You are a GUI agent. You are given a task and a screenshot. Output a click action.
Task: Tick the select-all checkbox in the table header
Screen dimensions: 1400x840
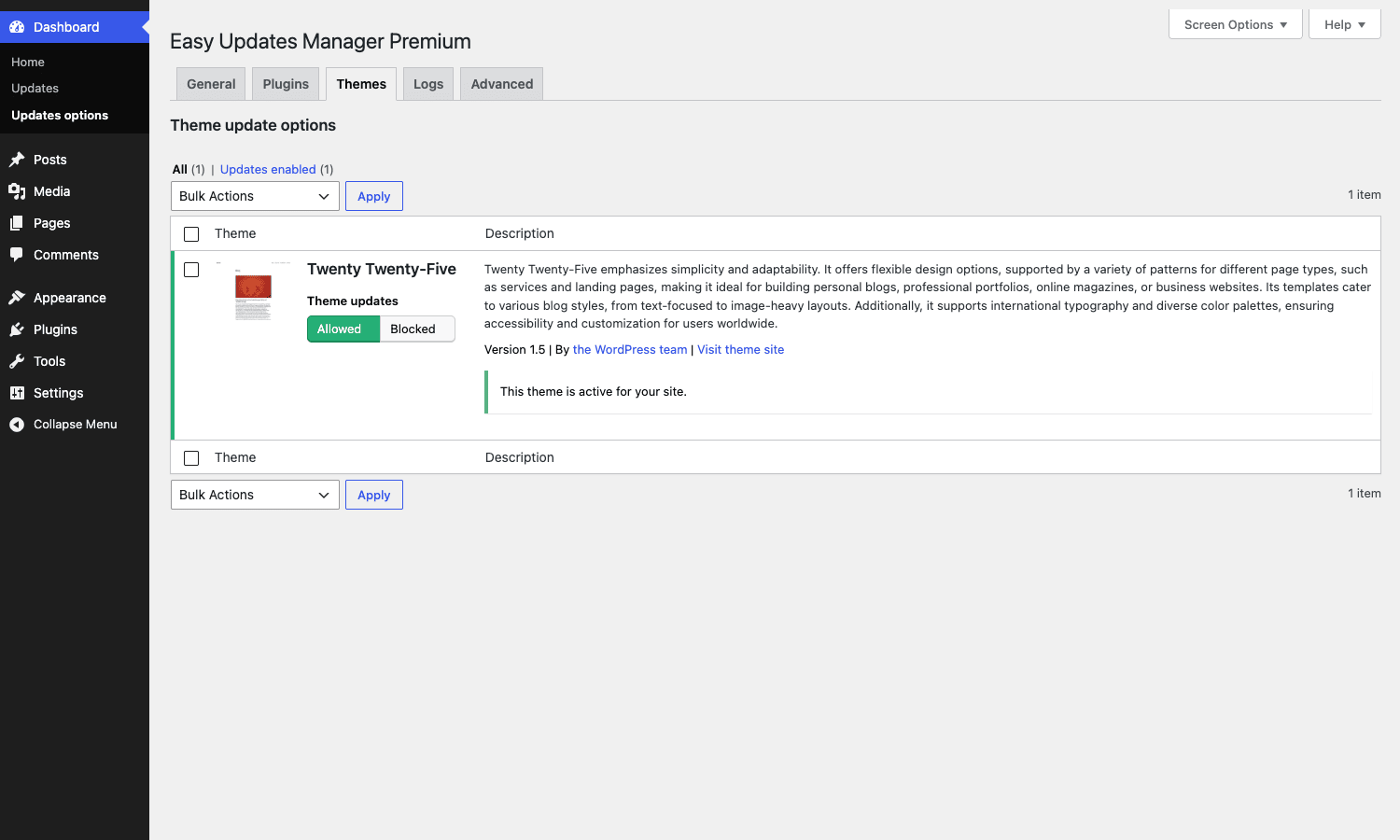pos(191,234)
